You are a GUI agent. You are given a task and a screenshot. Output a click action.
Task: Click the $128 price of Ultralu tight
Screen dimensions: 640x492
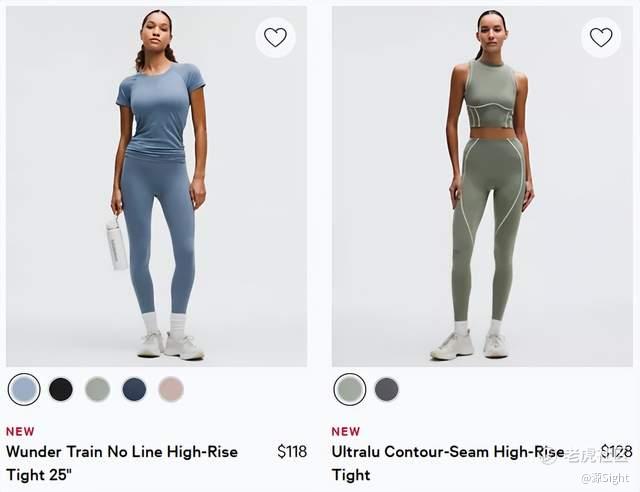click(x=617, y=452)
